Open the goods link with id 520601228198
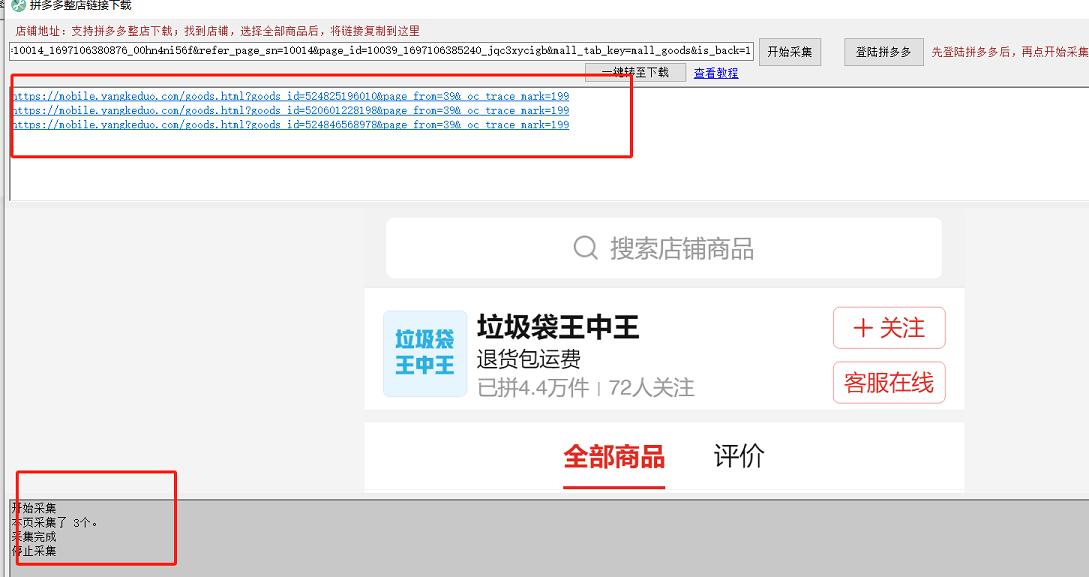Viewport: 1089px width, 577px height. [290, 110]
